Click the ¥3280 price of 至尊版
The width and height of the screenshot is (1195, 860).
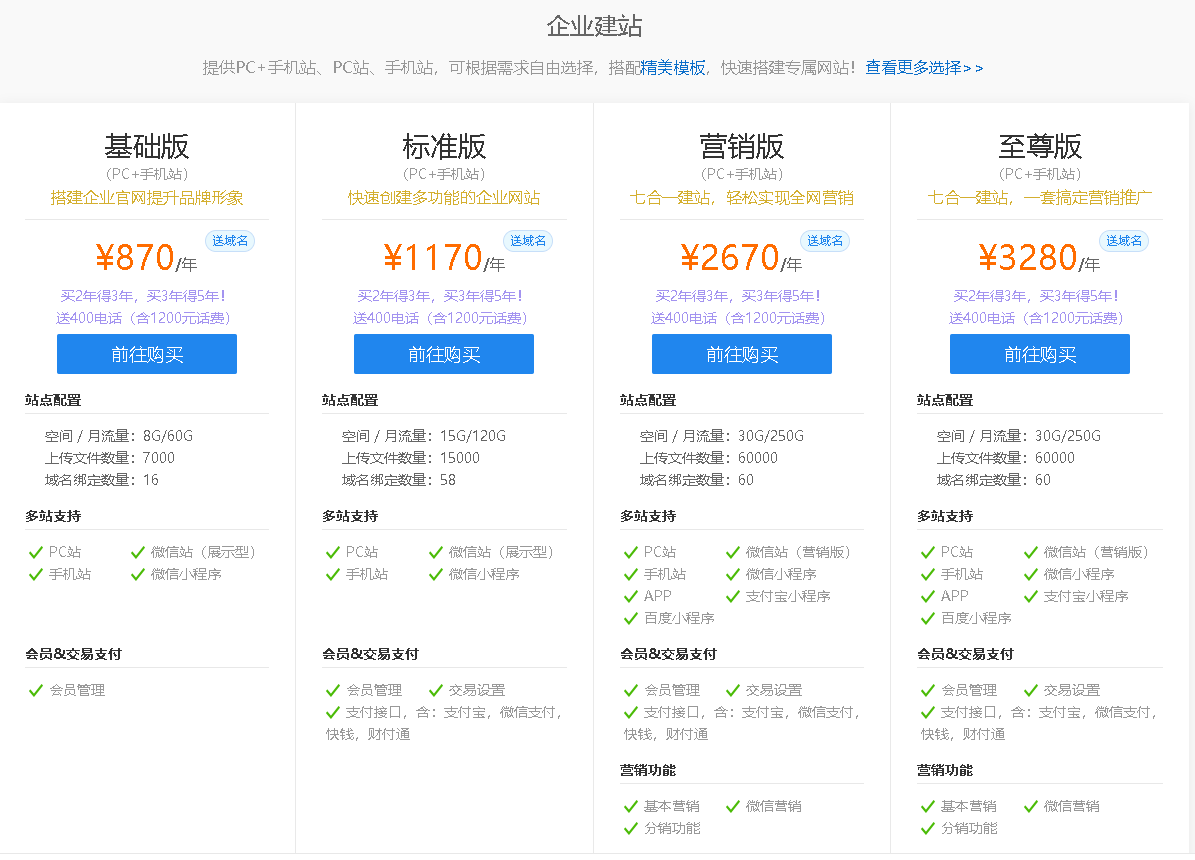pyautogui.click(x=1027, y=258)
